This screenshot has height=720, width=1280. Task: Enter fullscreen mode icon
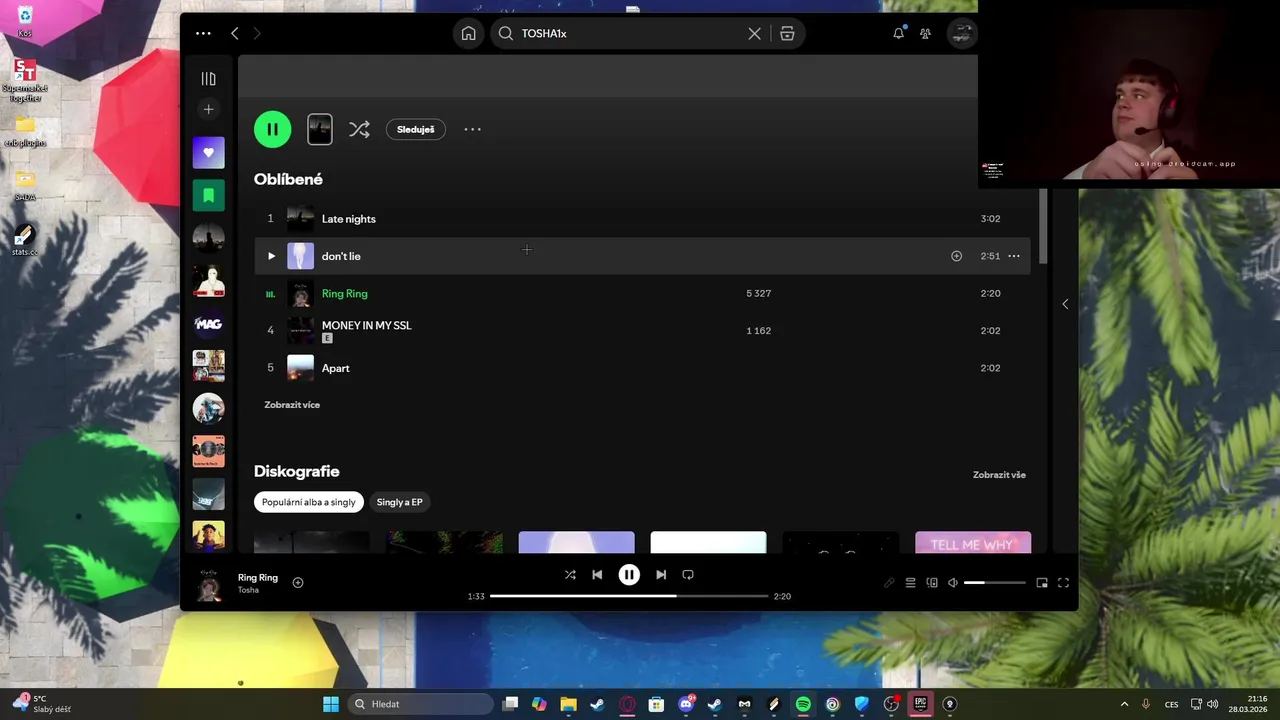click(x=1063, y=583)
